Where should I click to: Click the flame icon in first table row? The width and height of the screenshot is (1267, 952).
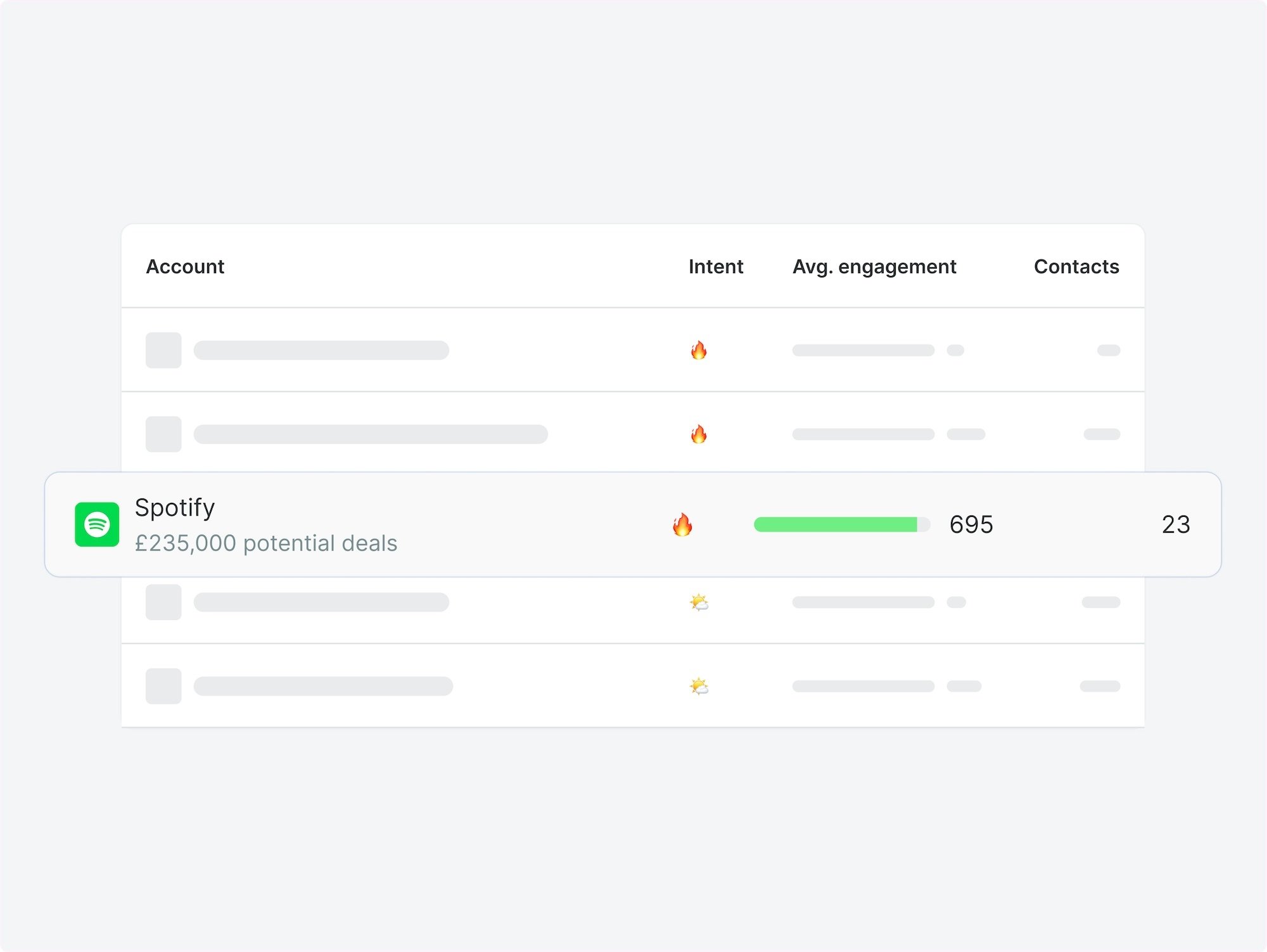pyautogui.click(x=699, y=350)
